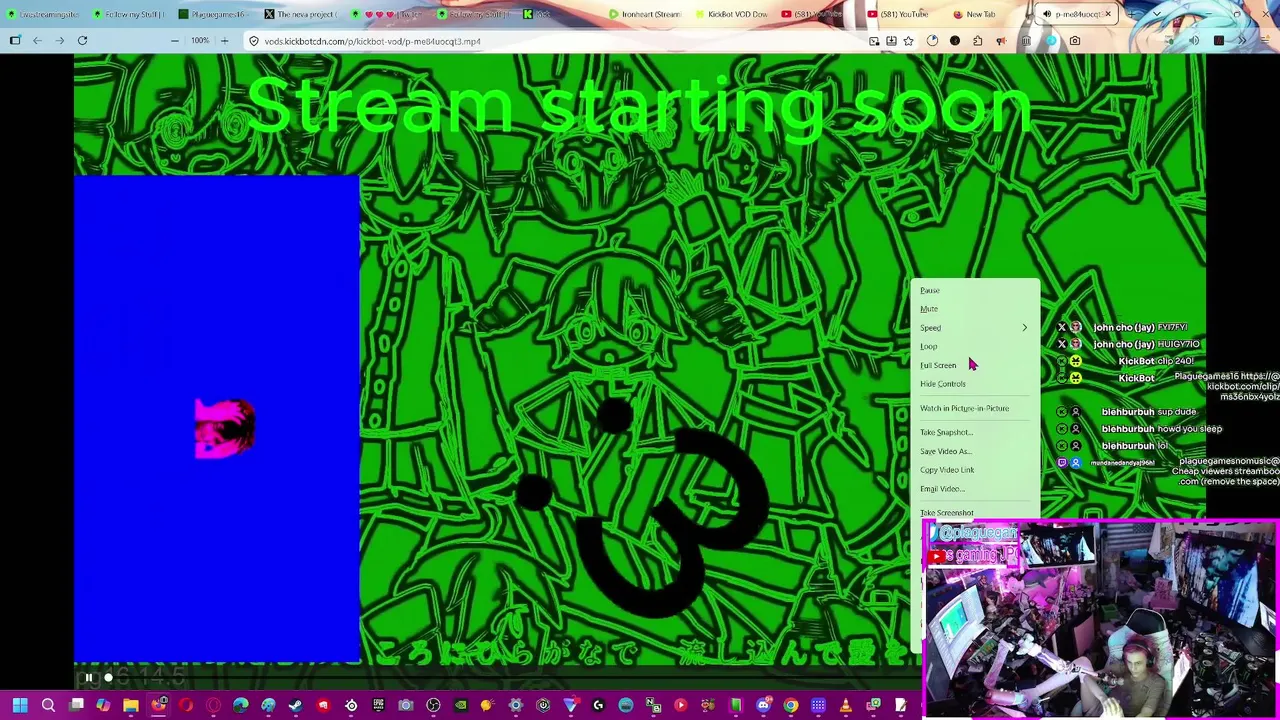Screen dimensions: 1280x720
Task: Open Logitech G HUB taskbar icon
Action: 598,705
